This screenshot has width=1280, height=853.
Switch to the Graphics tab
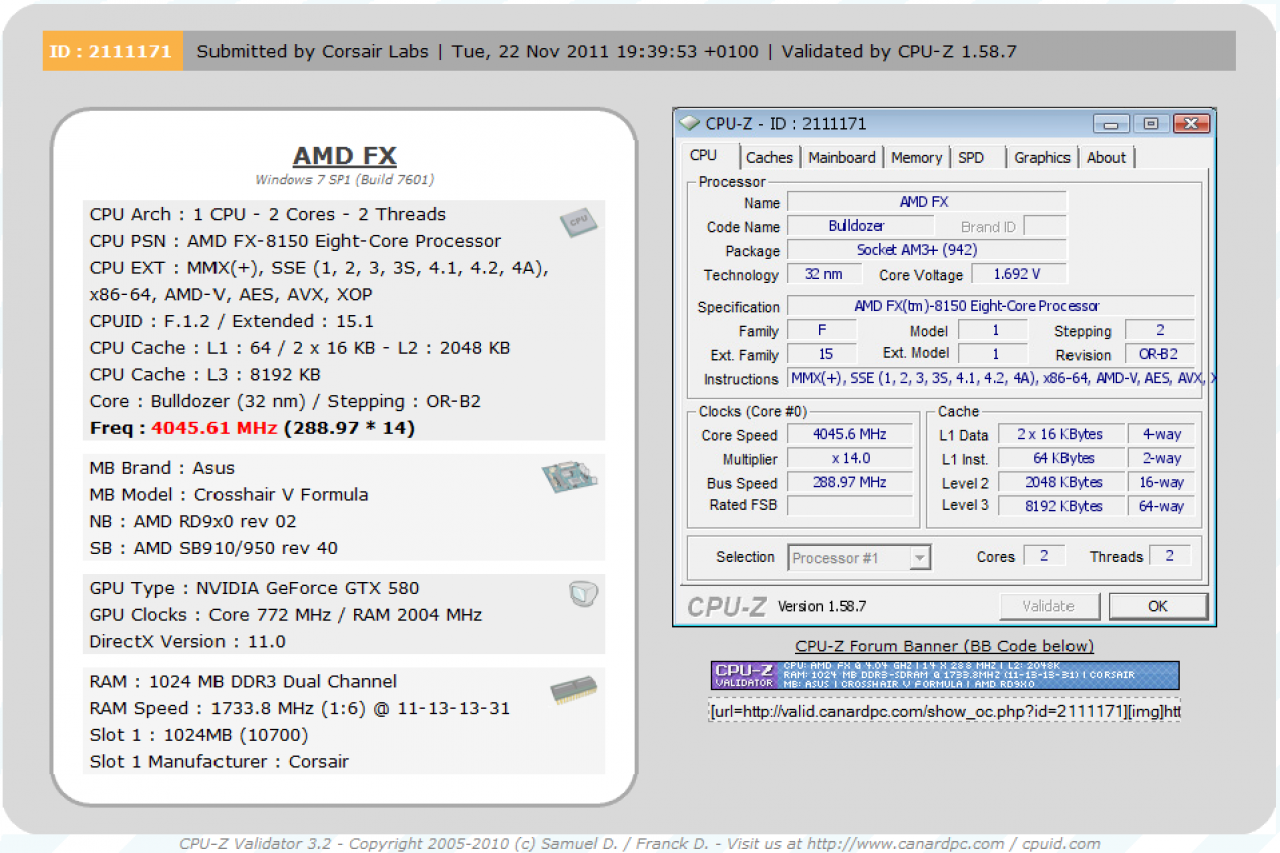1042,157
